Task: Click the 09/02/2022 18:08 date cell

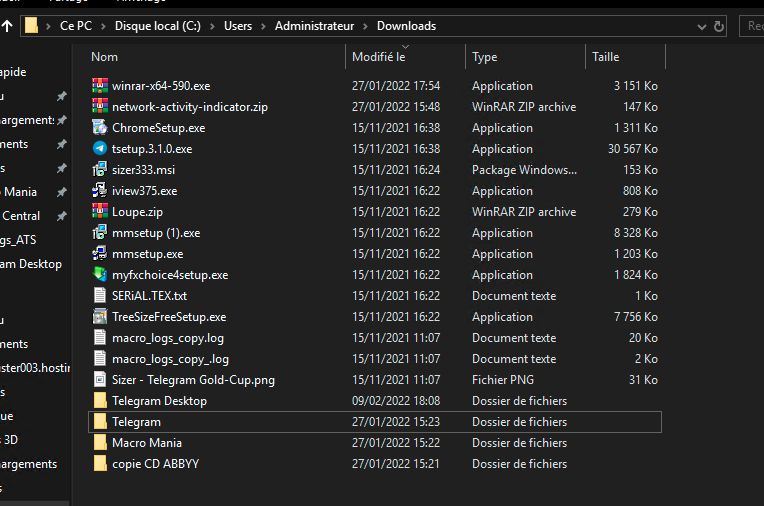Action: pos(396,401)
